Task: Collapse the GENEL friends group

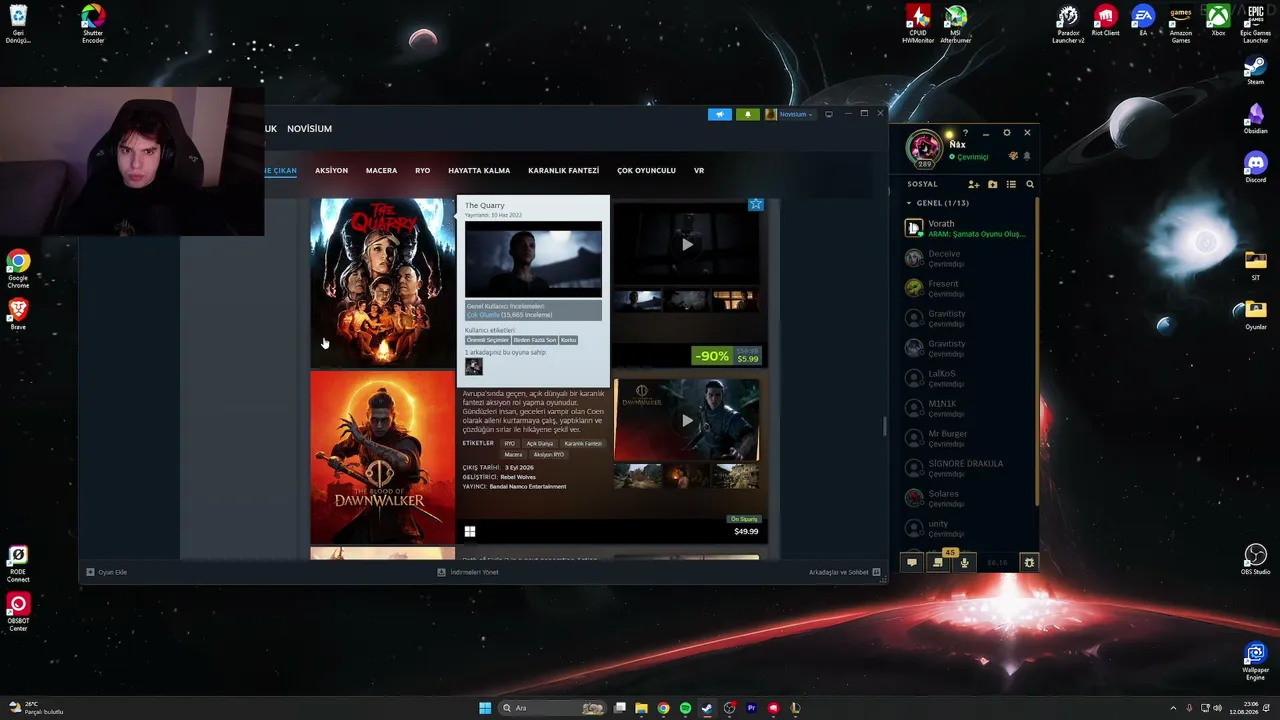Action: (909, 203)
